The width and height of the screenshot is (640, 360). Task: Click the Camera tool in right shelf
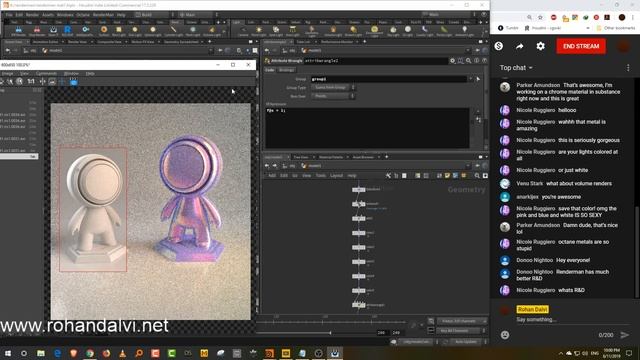[x=244, y=31]
